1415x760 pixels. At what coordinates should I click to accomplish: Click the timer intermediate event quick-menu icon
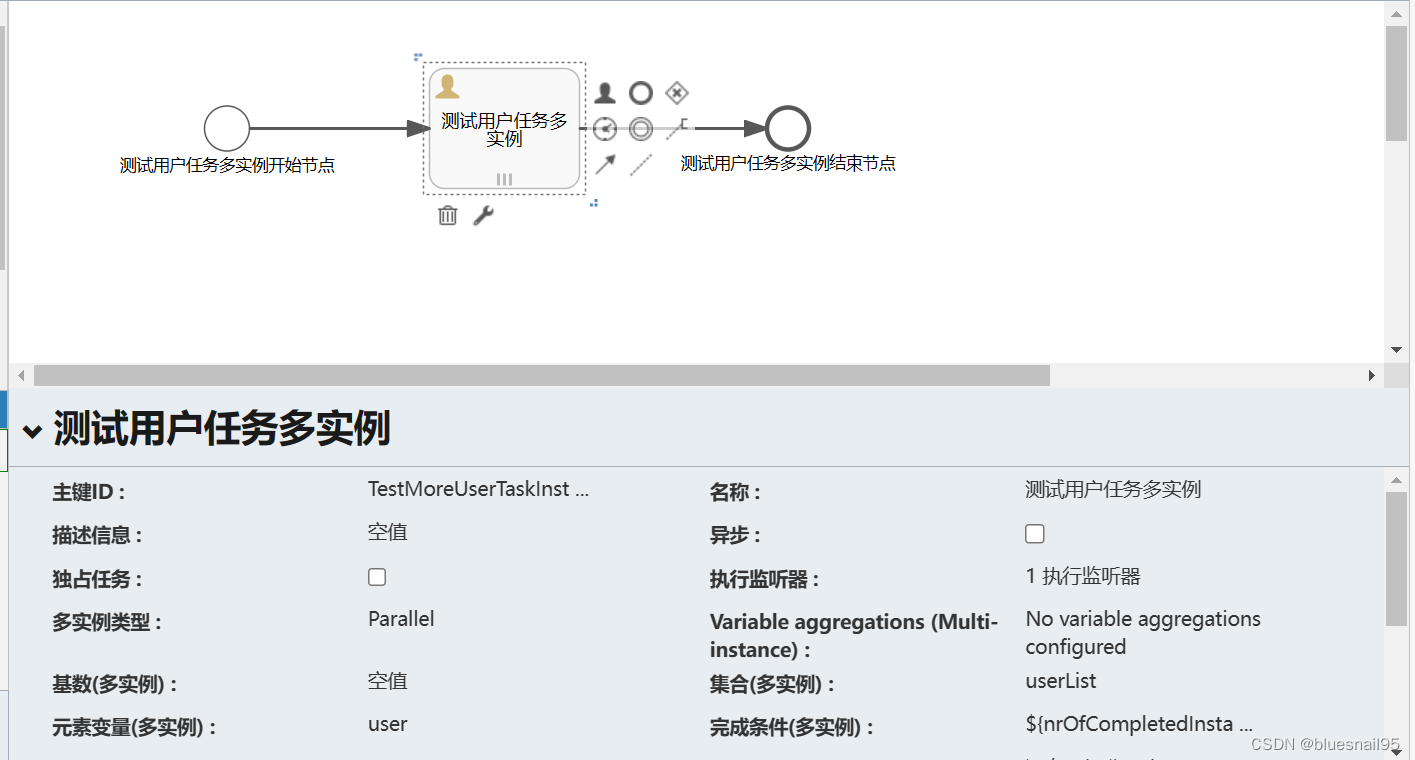point(605,129)
